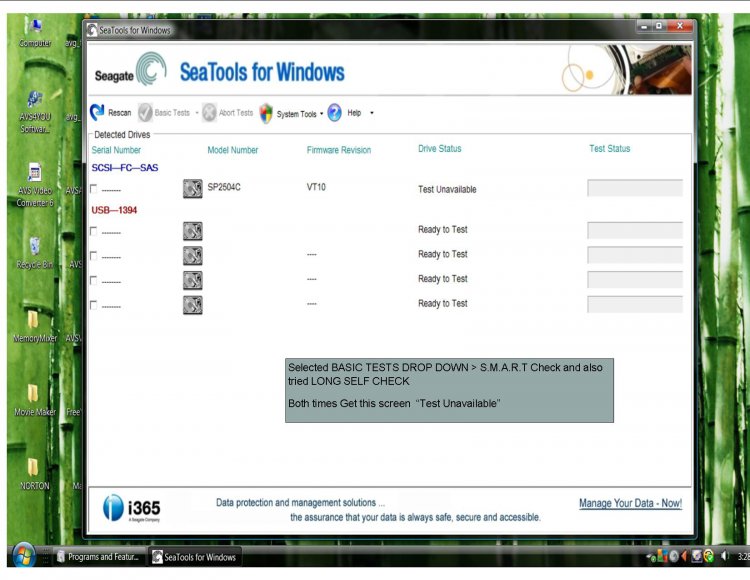Open the Basic Tests menu label

pyautogui.click(x=172, y=113)
